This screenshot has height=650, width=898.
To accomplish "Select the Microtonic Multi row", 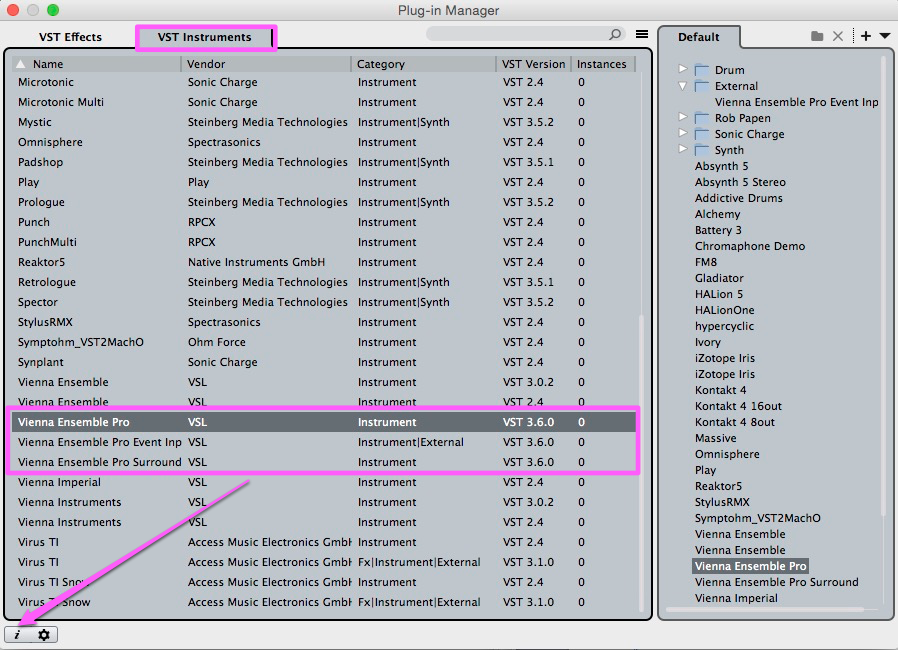I will point(324,102).
